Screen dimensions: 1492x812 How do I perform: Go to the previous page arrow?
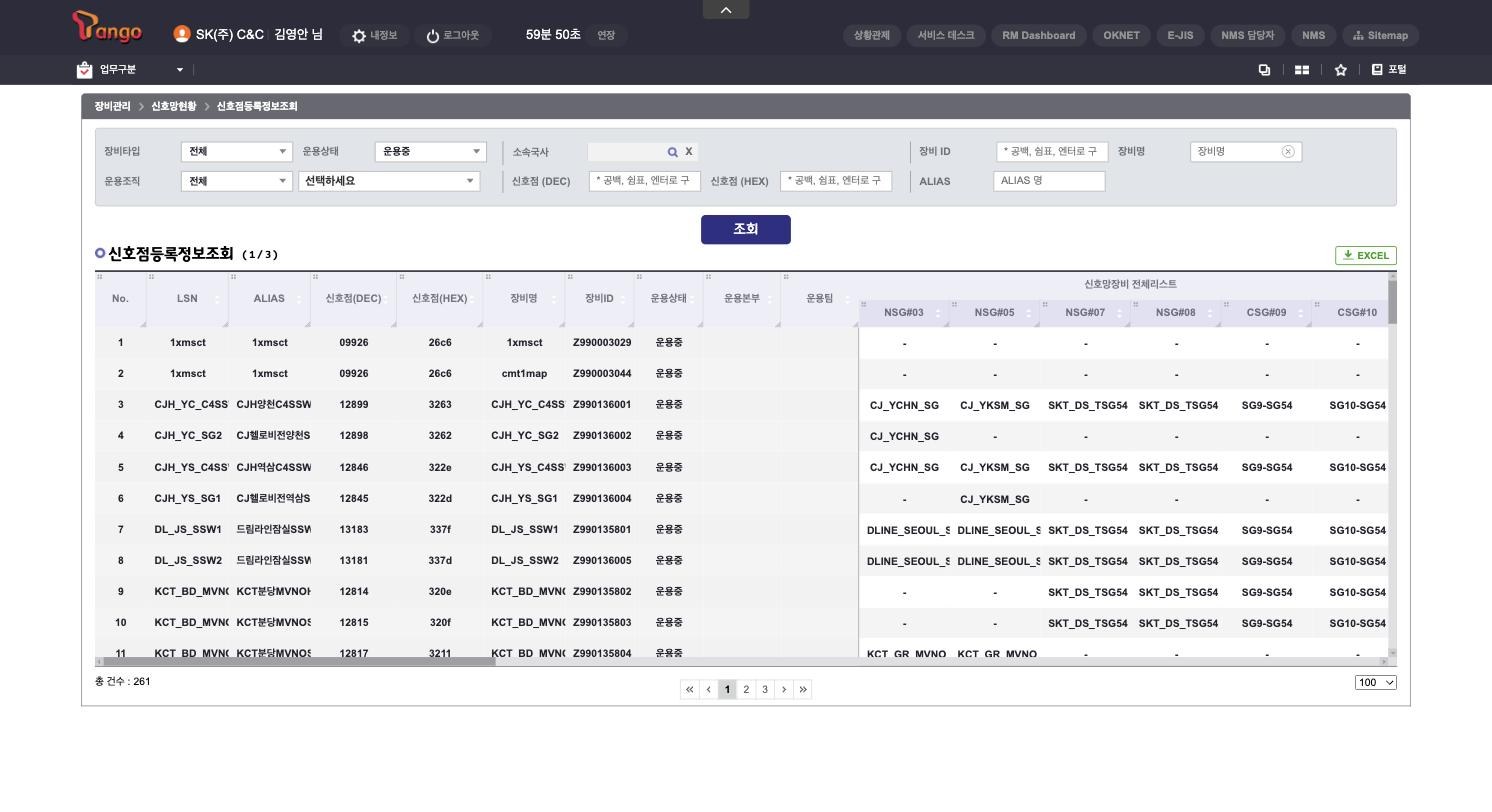[x=708, y=689]
